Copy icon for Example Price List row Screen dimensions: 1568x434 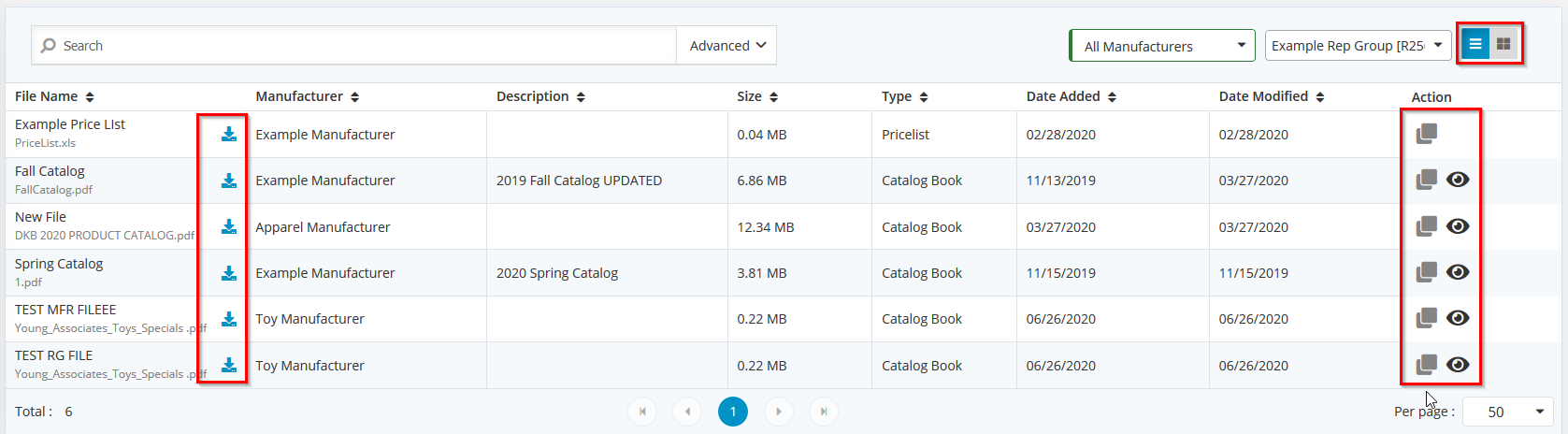pos(1427,134)
